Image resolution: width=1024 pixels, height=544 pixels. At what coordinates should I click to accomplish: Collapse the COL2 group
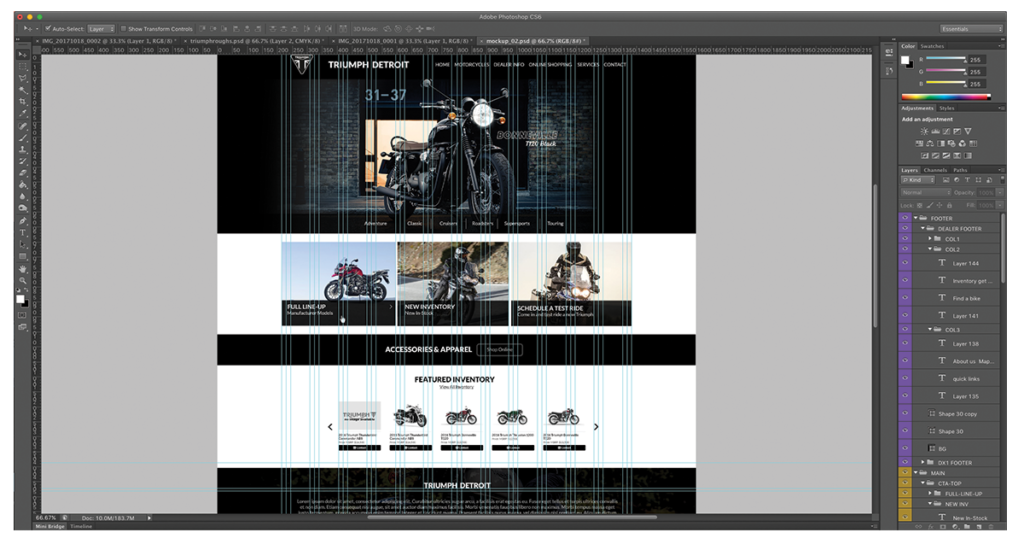click(929, 249)
